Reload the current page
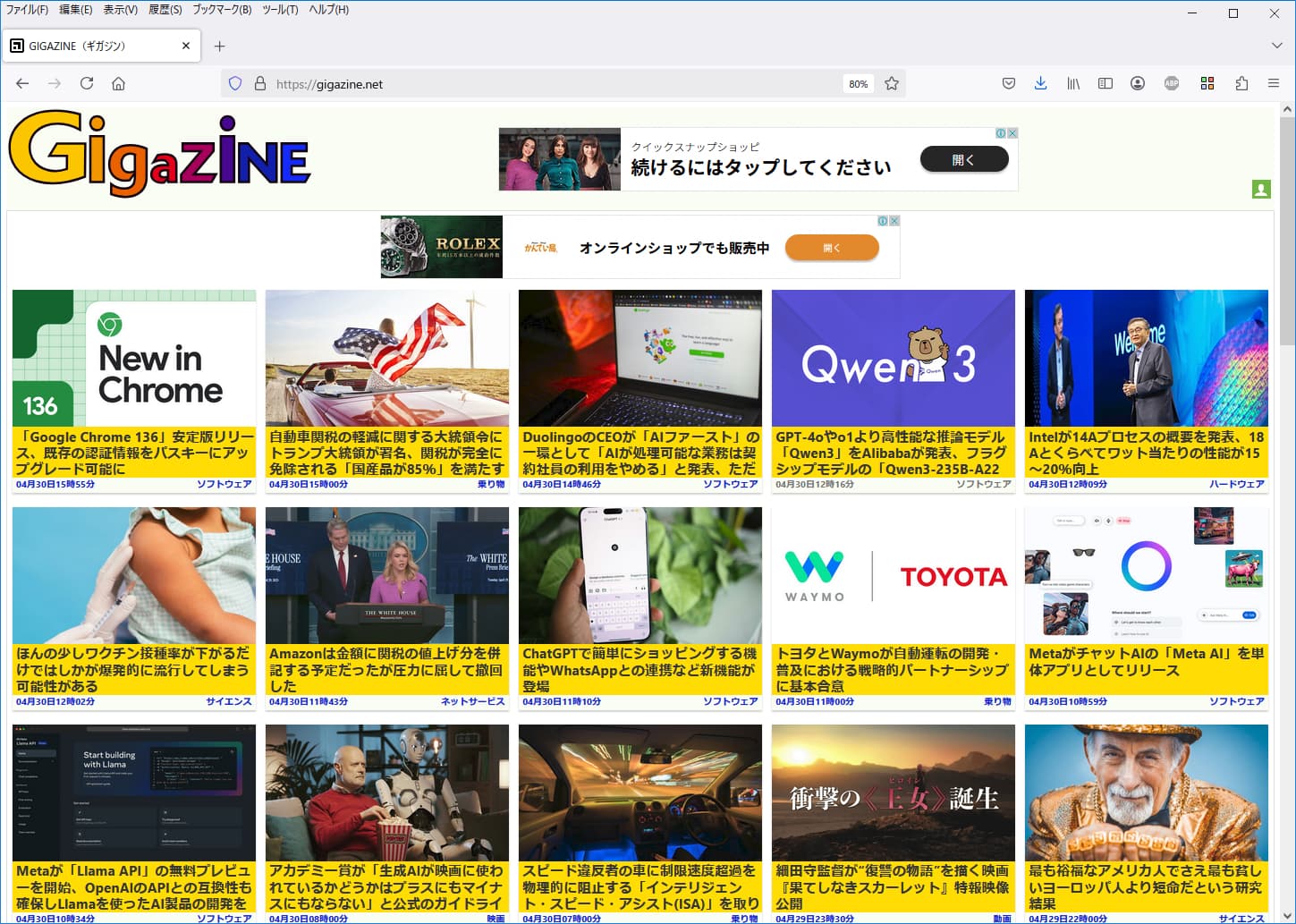This screenshot has height=924, width=1296. click(x=87, y=83)
